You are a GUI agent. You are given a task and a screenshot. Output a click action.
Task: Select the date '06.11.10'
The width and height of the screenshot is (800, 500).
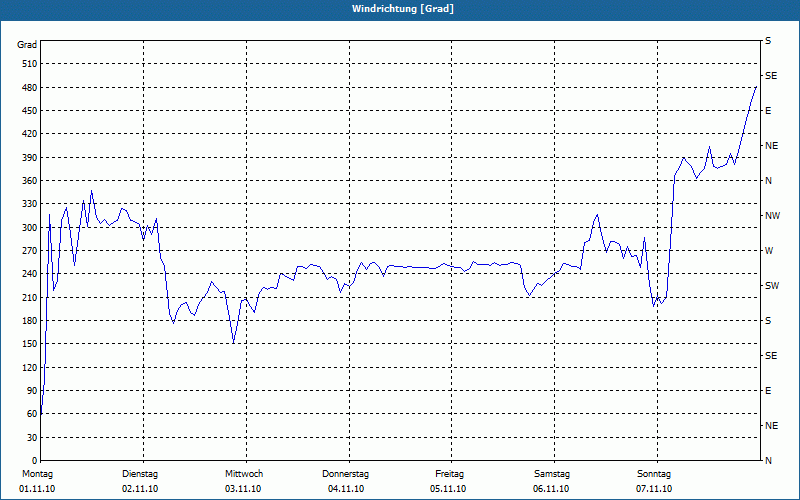click(x=551, y=489)
